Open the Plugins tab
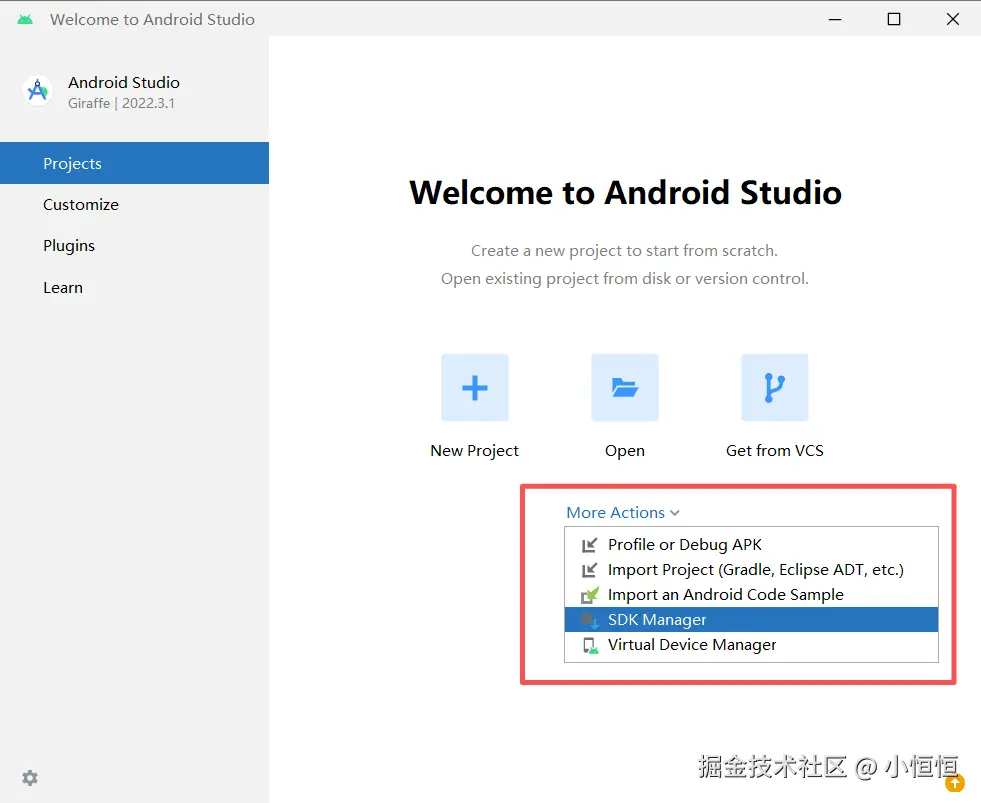The width and height of the screenshot is (981, 803). (135, 246)
